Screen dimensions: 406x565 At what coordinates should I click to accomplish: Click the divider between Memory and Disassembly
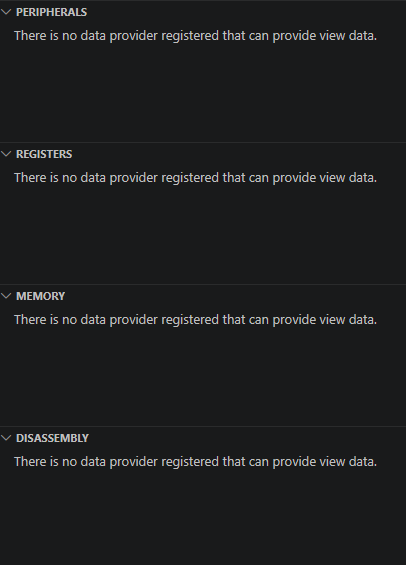click(x=203, y=426)
